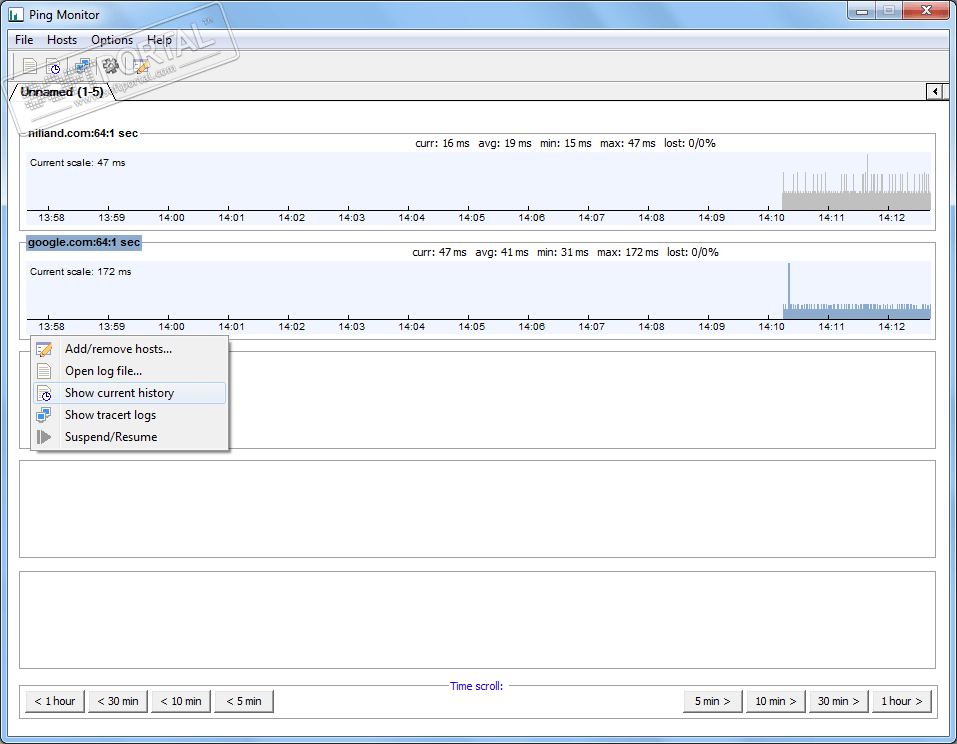Close the Ping Monitor window
This screenshot has height=744, width=957.
tap(926, 11)
